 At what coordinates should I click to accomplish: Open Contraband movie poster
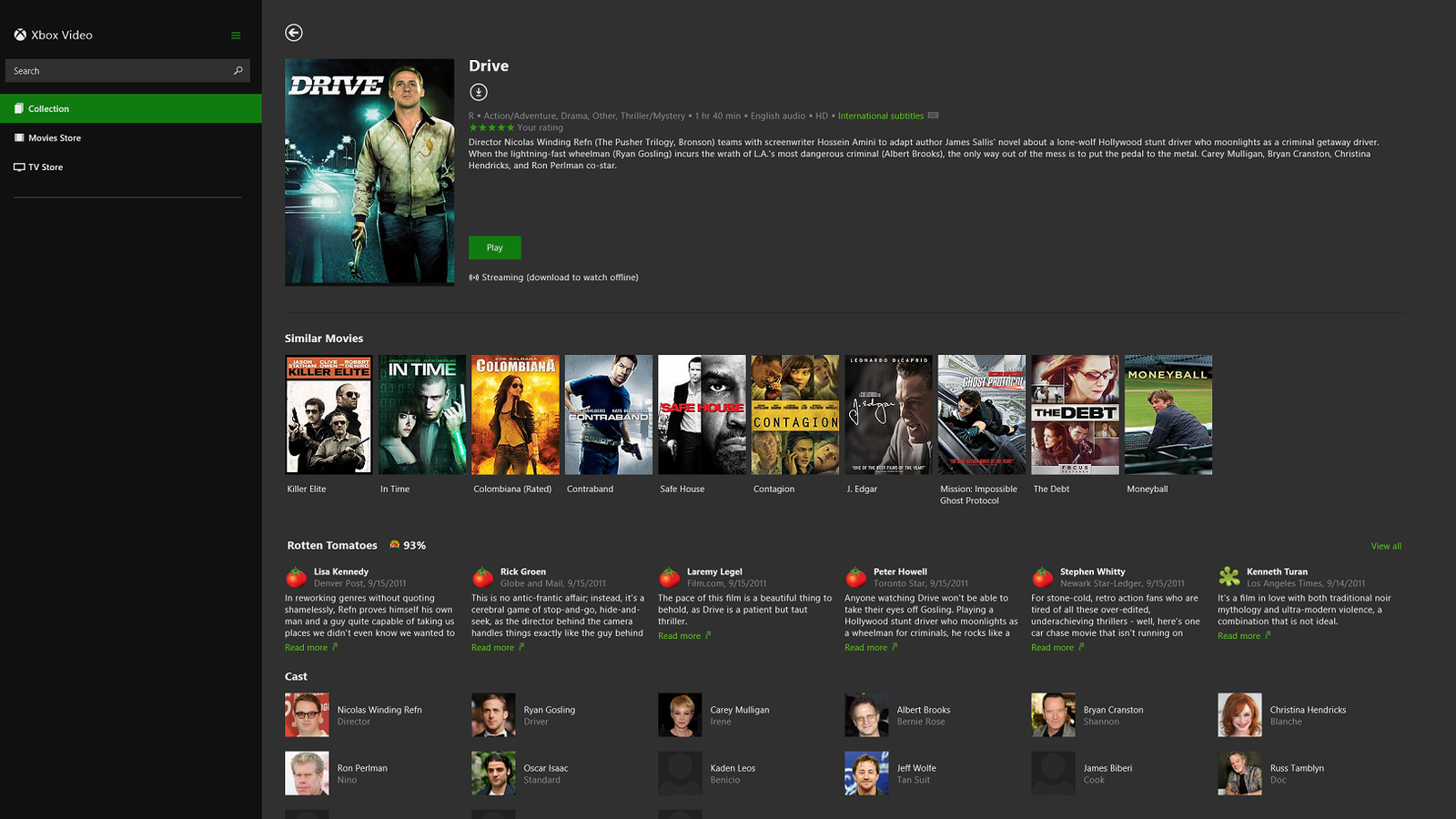tap(609, 415)
